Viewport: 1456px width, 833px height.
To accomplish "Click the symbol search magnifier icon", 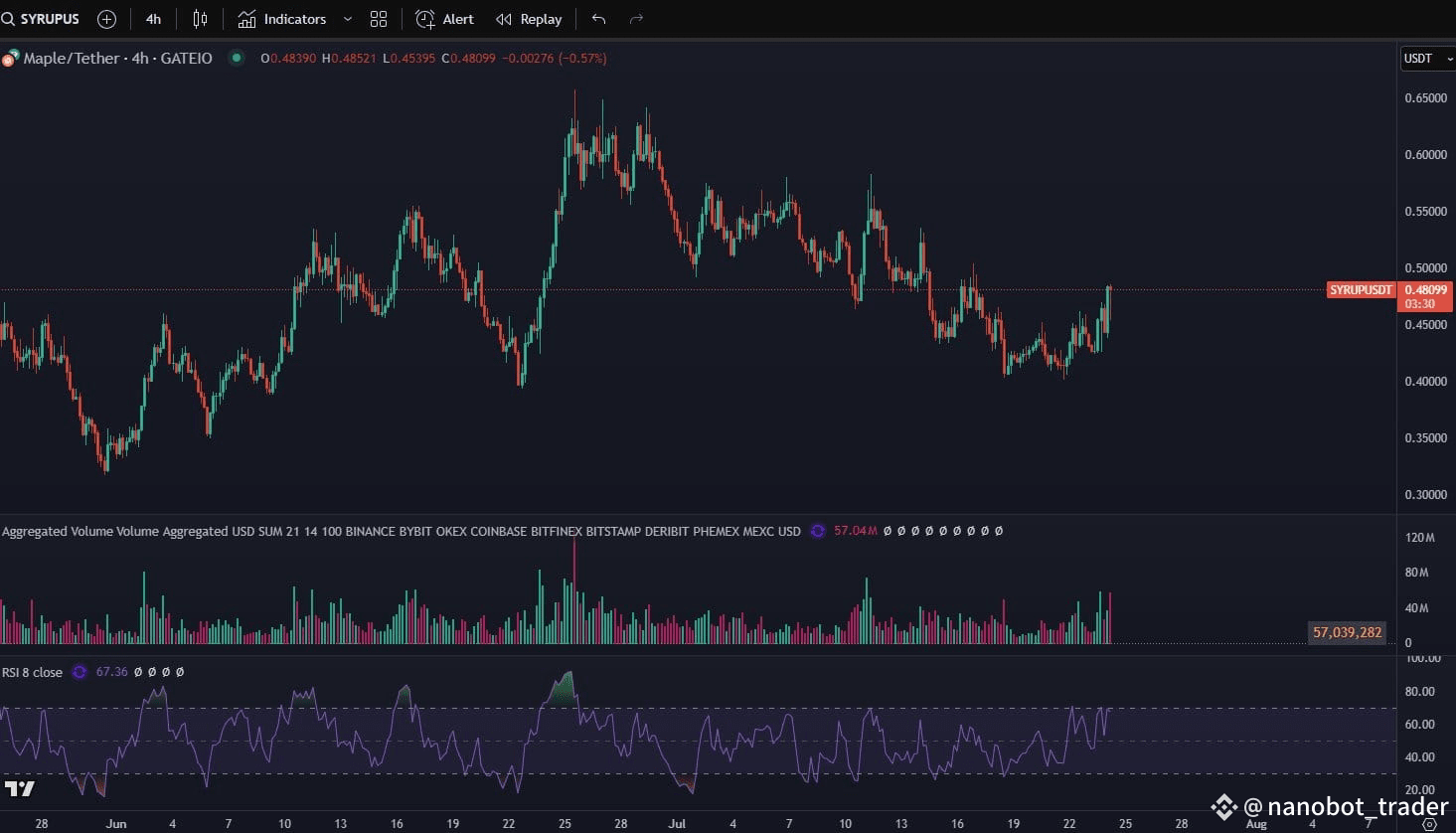I will (x=8, y=19).
